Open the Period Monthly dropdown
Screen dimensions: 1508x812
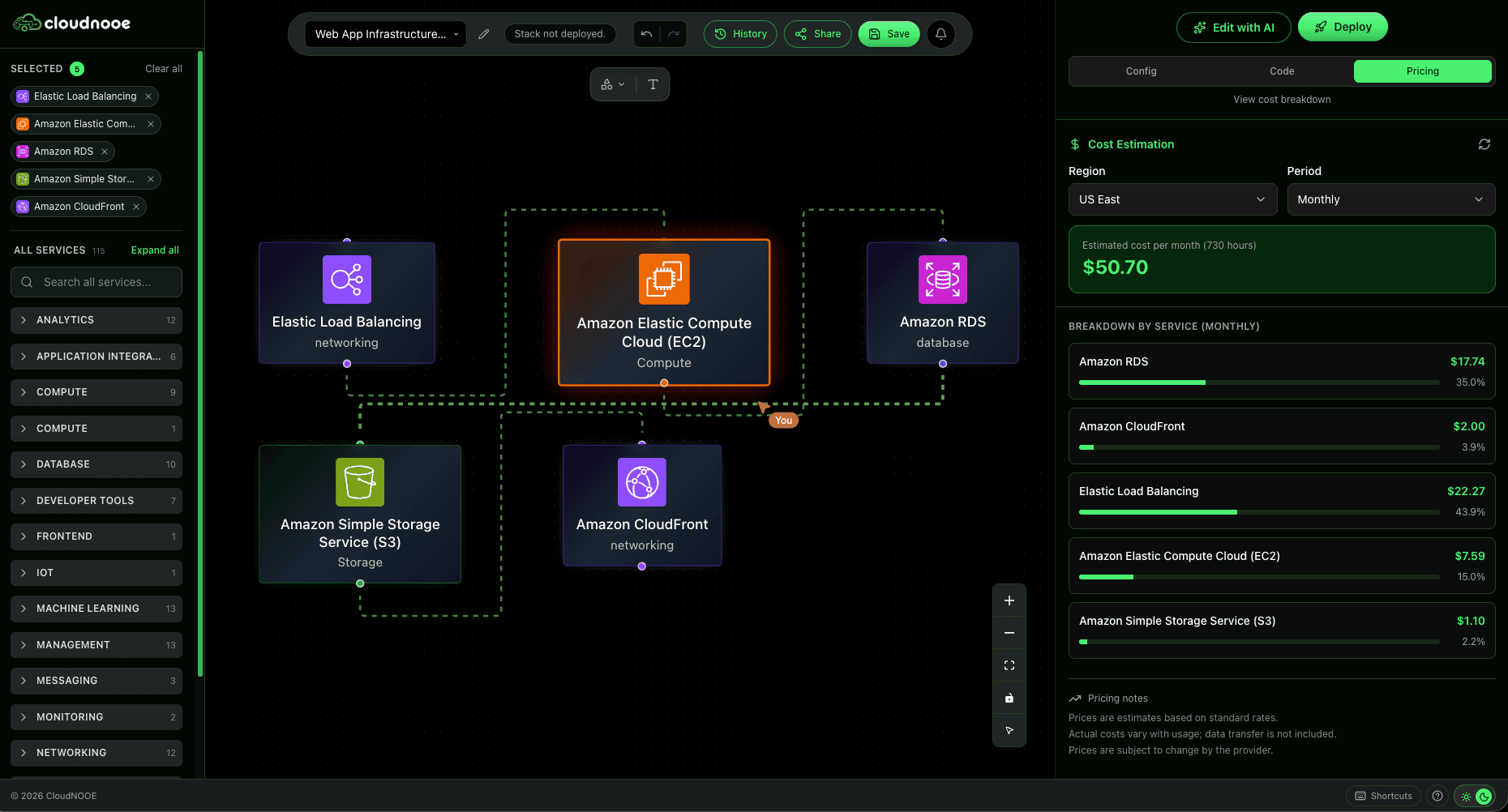[1391, 199]
